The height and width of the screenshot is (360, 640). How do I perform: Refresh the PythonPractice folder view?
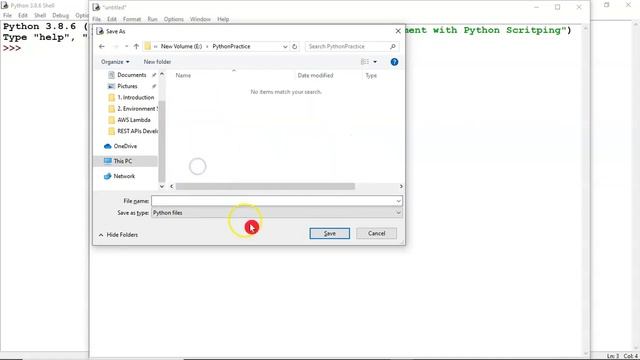294,47
